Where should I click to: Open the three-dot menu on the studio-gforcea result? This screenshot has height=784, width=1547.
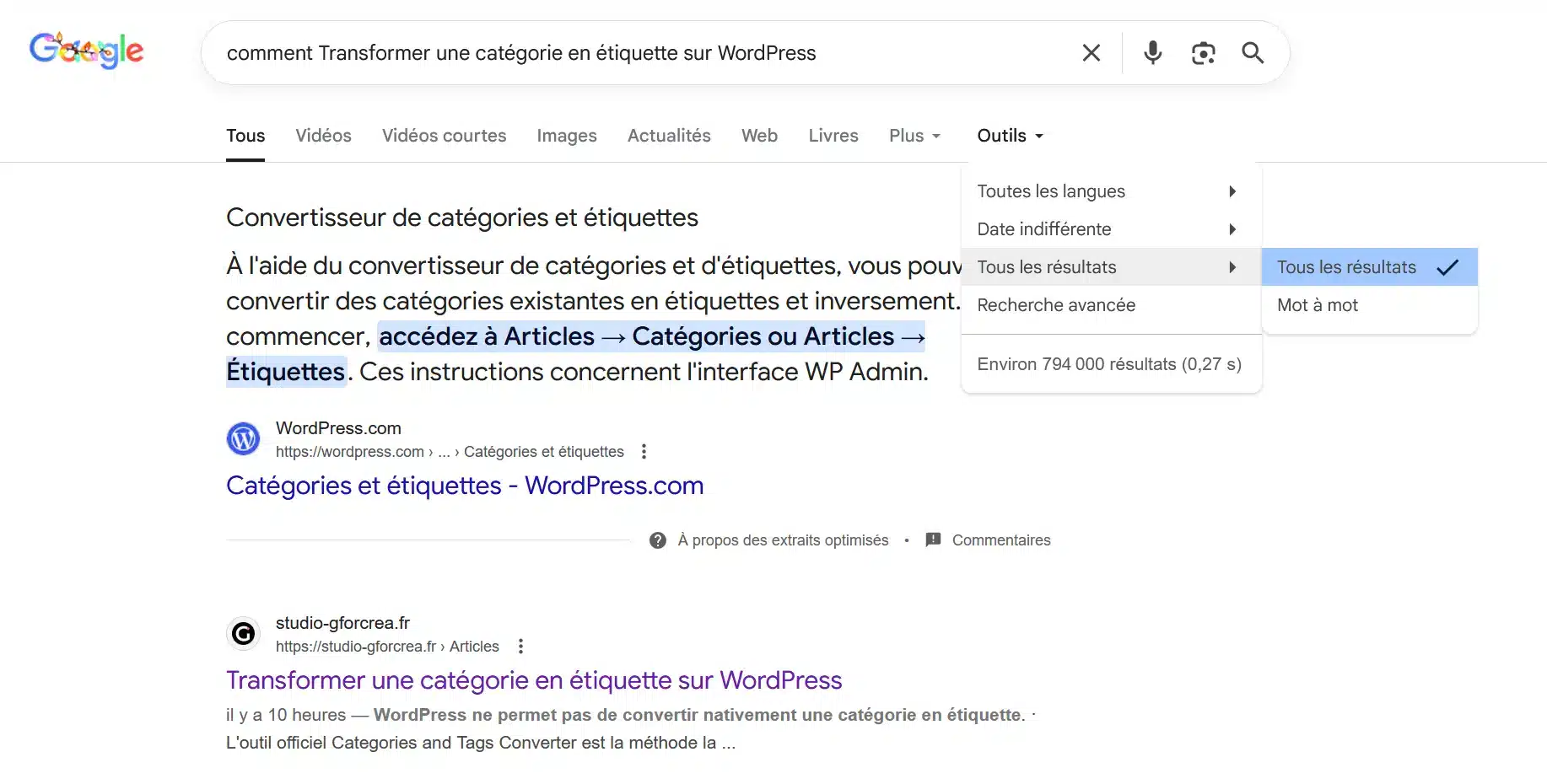[520, 646]
